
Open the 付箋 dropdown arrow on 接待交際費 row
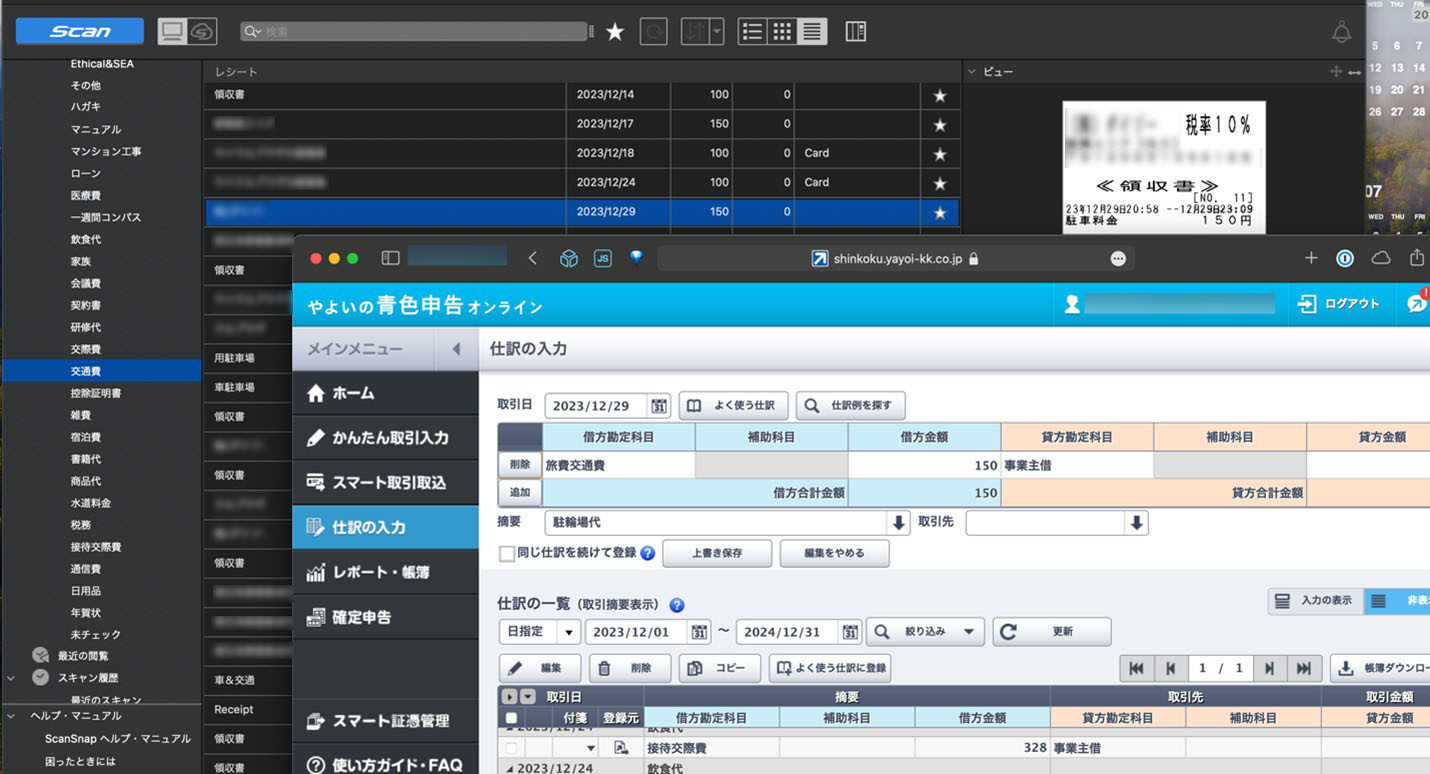coord(590,748)
